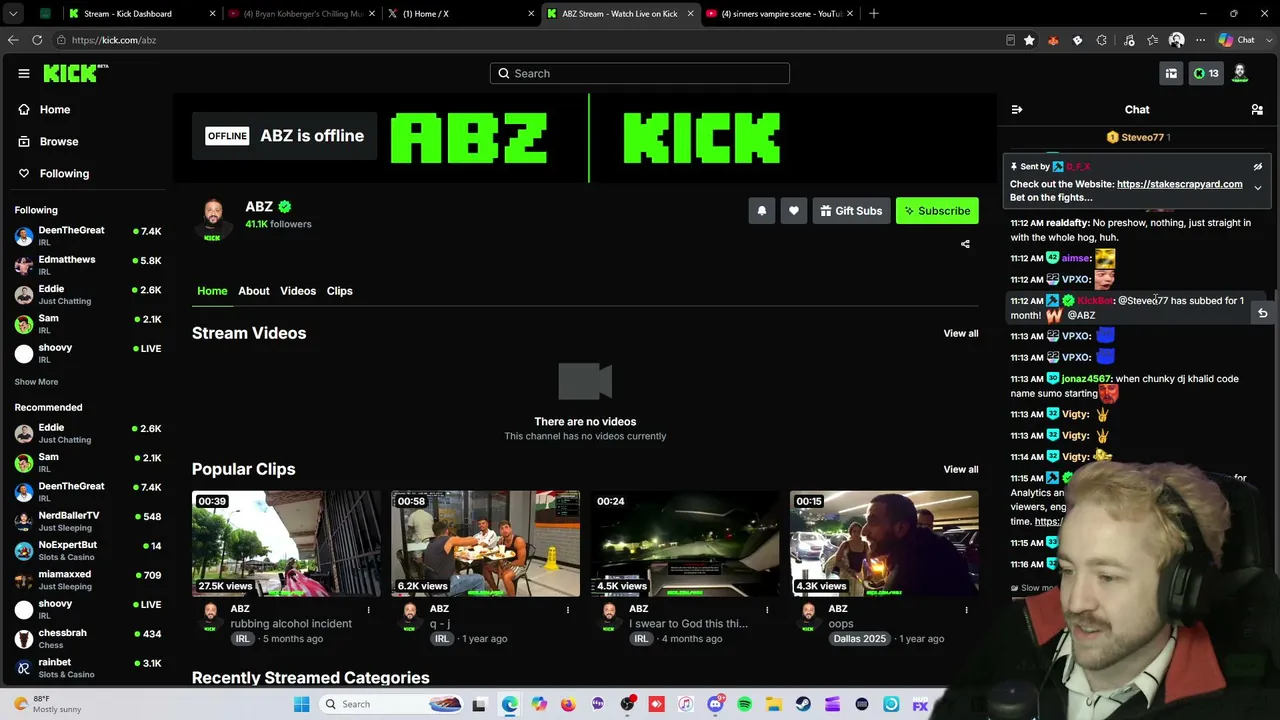Open options for 'rubbing alcohol incident' clip

(x=368, y=609)
